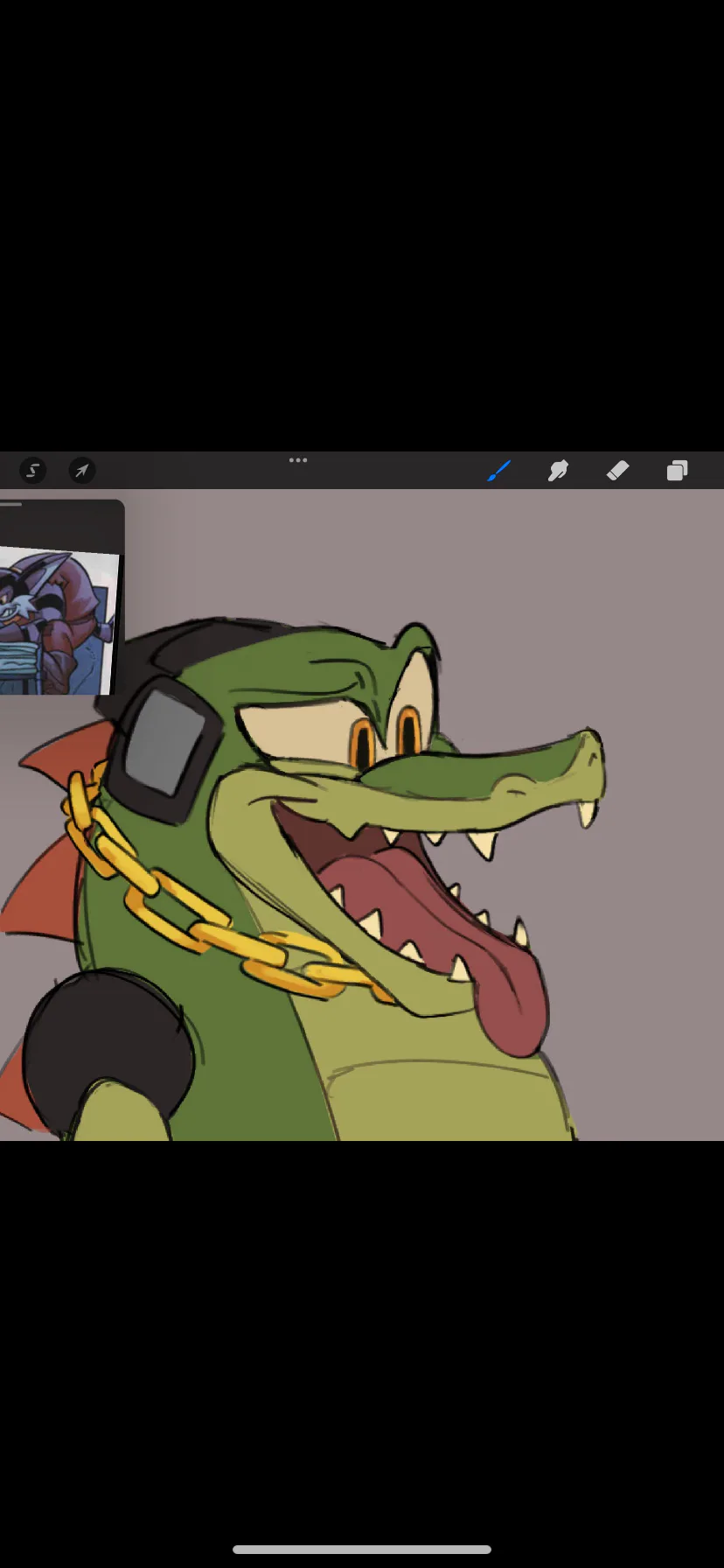Open the Layers panel

click(x=677, y=471)
